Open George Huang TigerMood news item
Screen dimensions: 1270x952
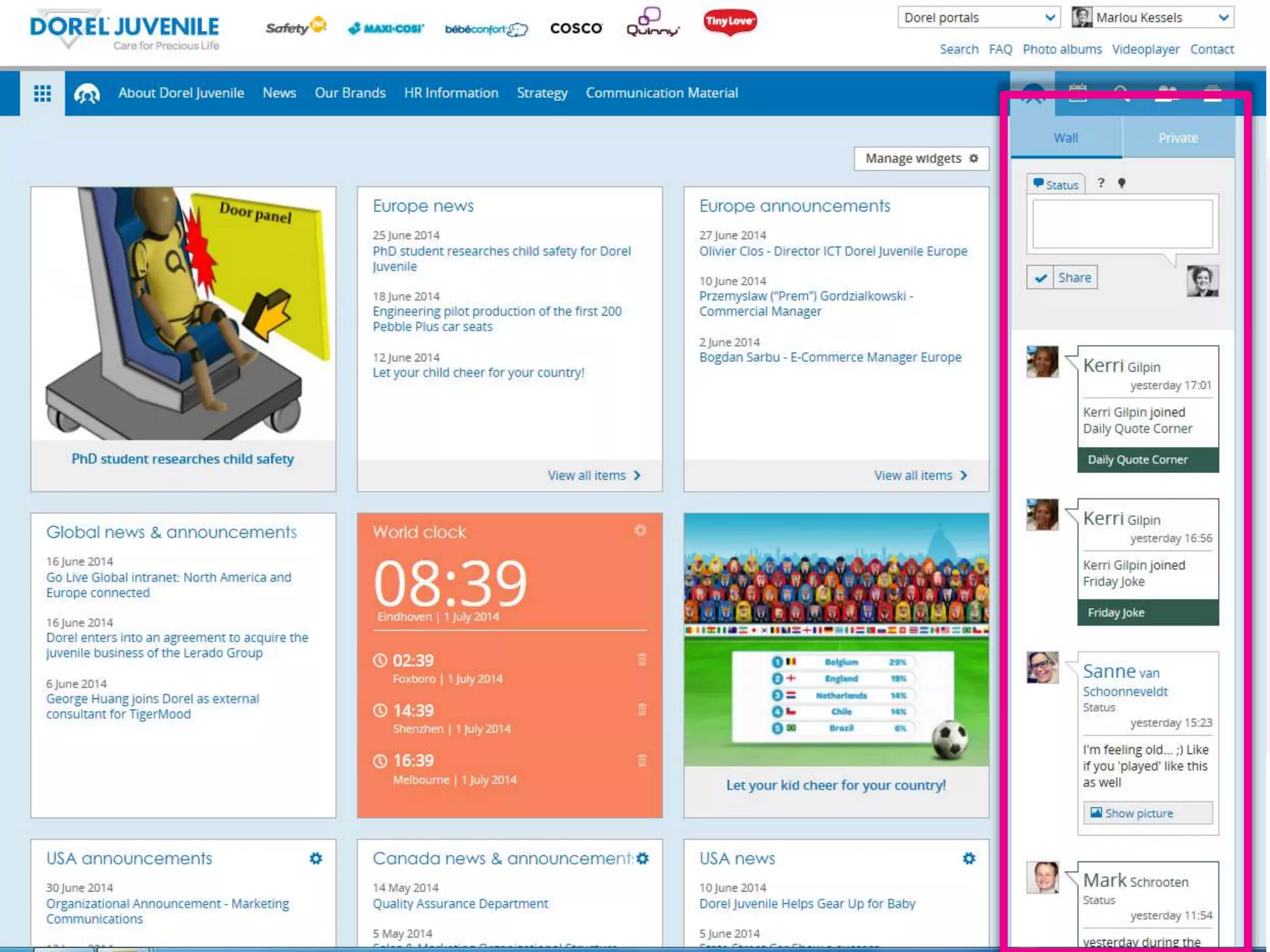point(153,706)
